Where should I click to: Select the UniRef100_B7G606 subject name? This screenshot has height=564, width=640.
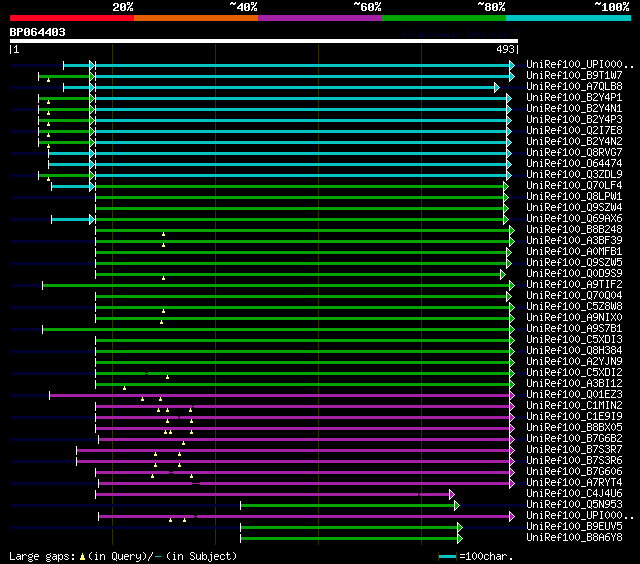[x=574, y=472]
